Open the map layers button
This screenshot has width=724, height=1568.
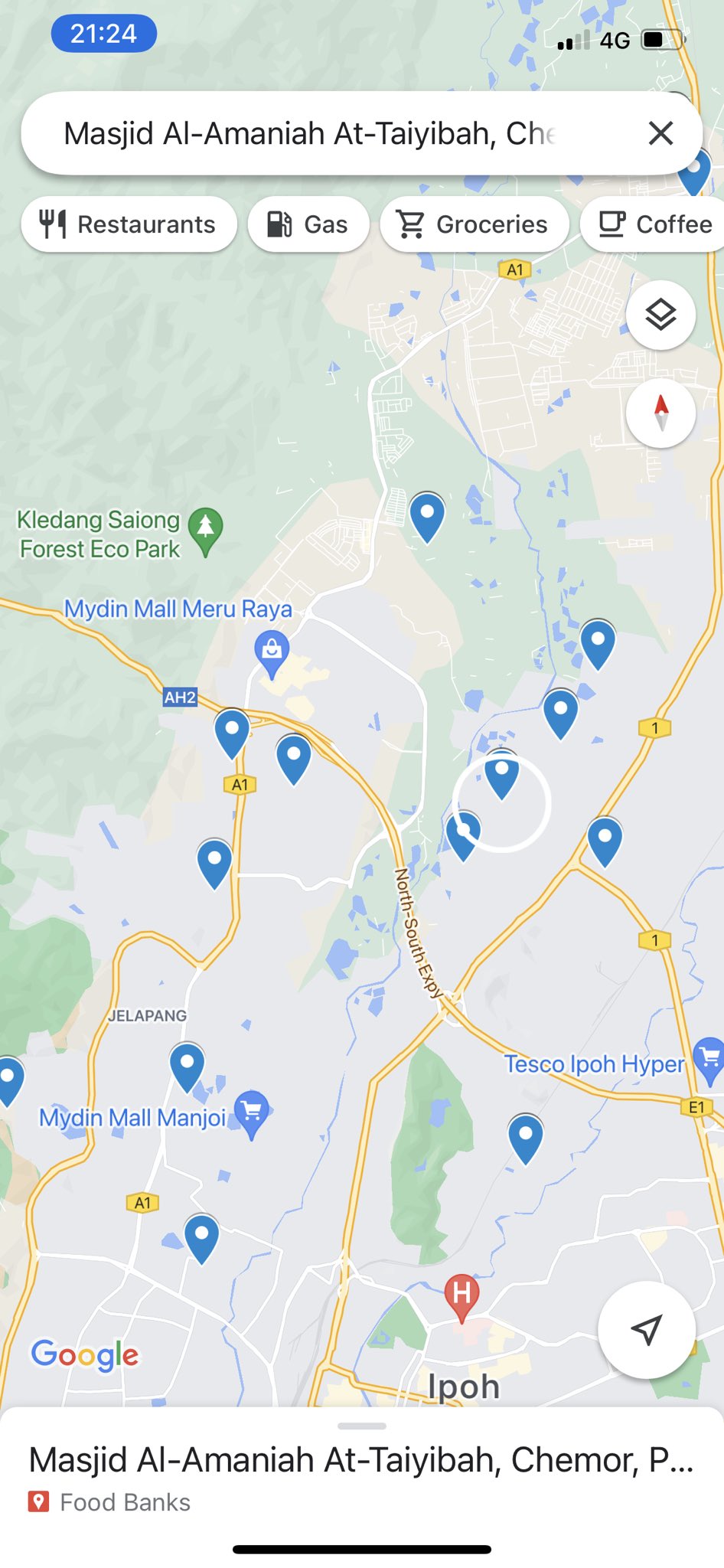click(660, 315)
